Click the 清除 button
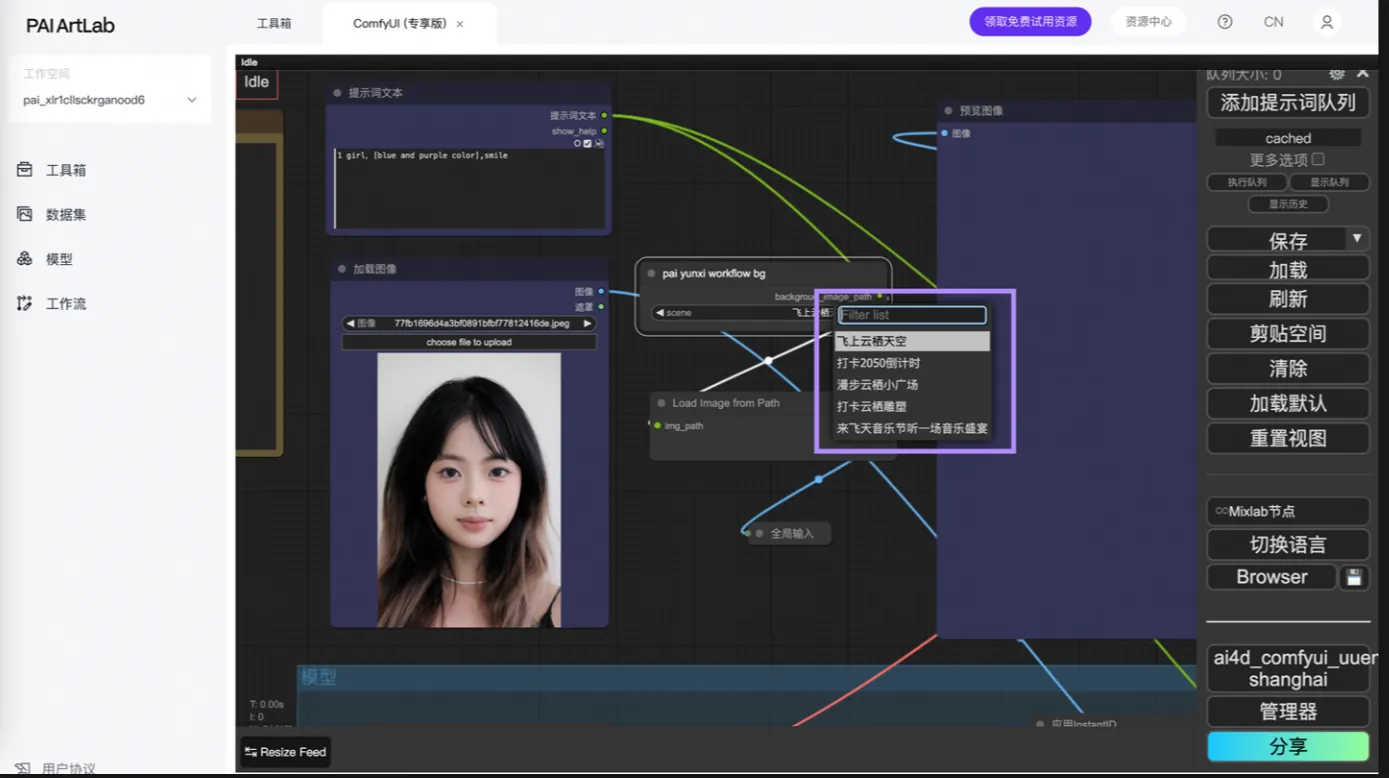Screen dimensions: 1389x778 click(x=1288, y=368)
